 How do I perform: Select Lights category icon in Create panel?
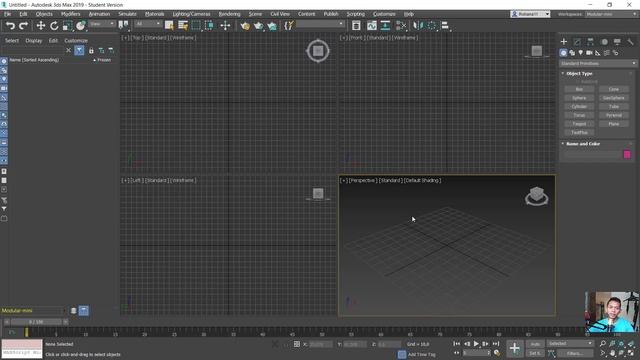point(580,53)
